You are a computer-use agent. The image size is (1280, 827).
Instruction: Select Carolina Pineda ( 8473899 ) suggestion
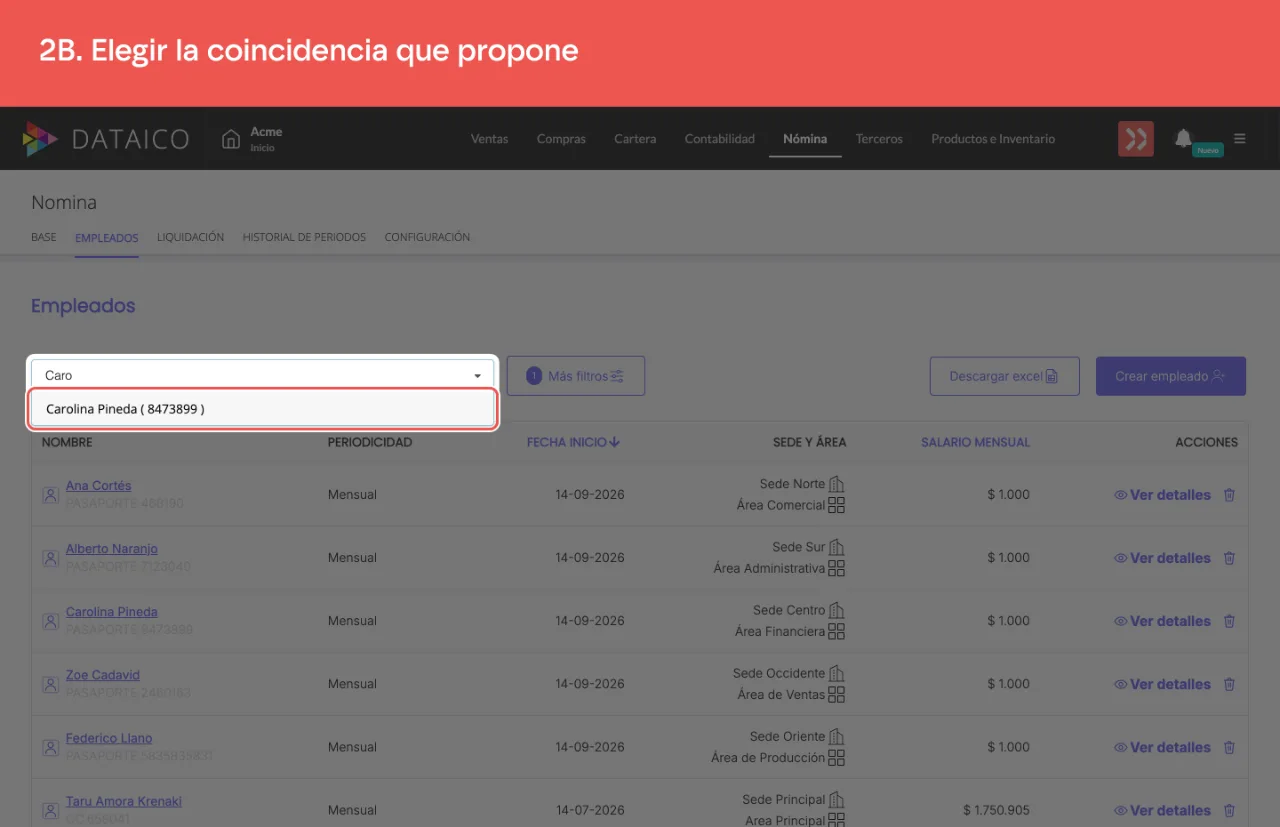coord(263,409)
